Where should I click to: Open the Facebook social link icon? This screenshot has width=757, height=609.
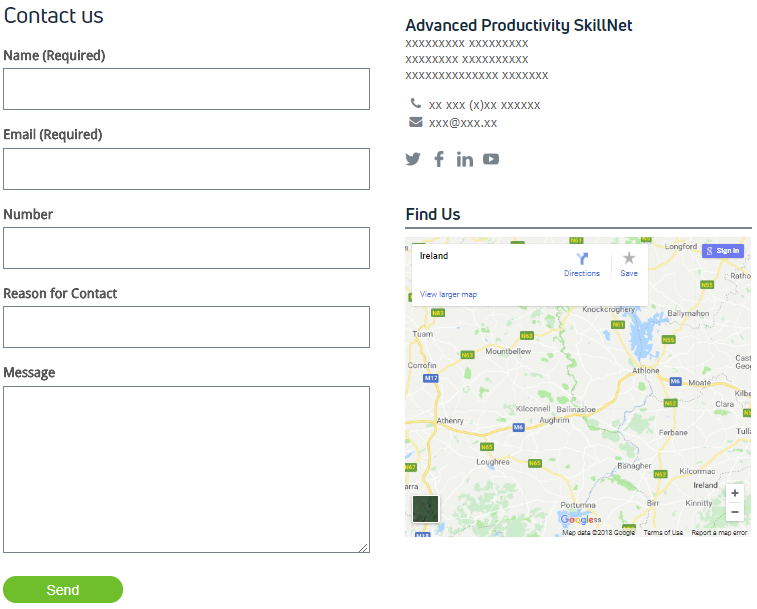click(439, 159)
